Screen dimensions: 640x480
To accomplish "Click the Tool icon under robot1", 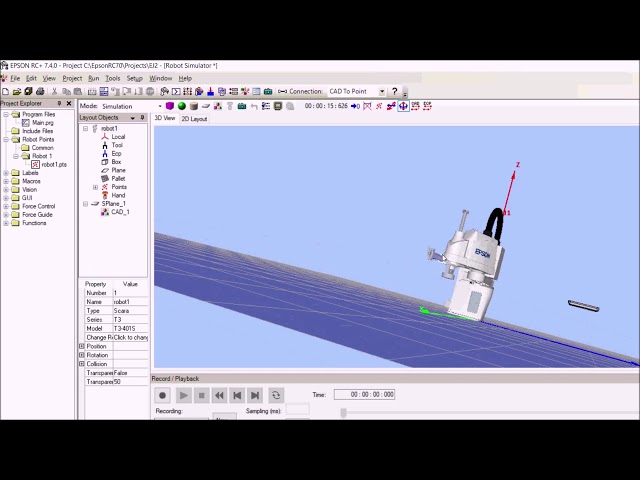I will (x=105, y=145).
